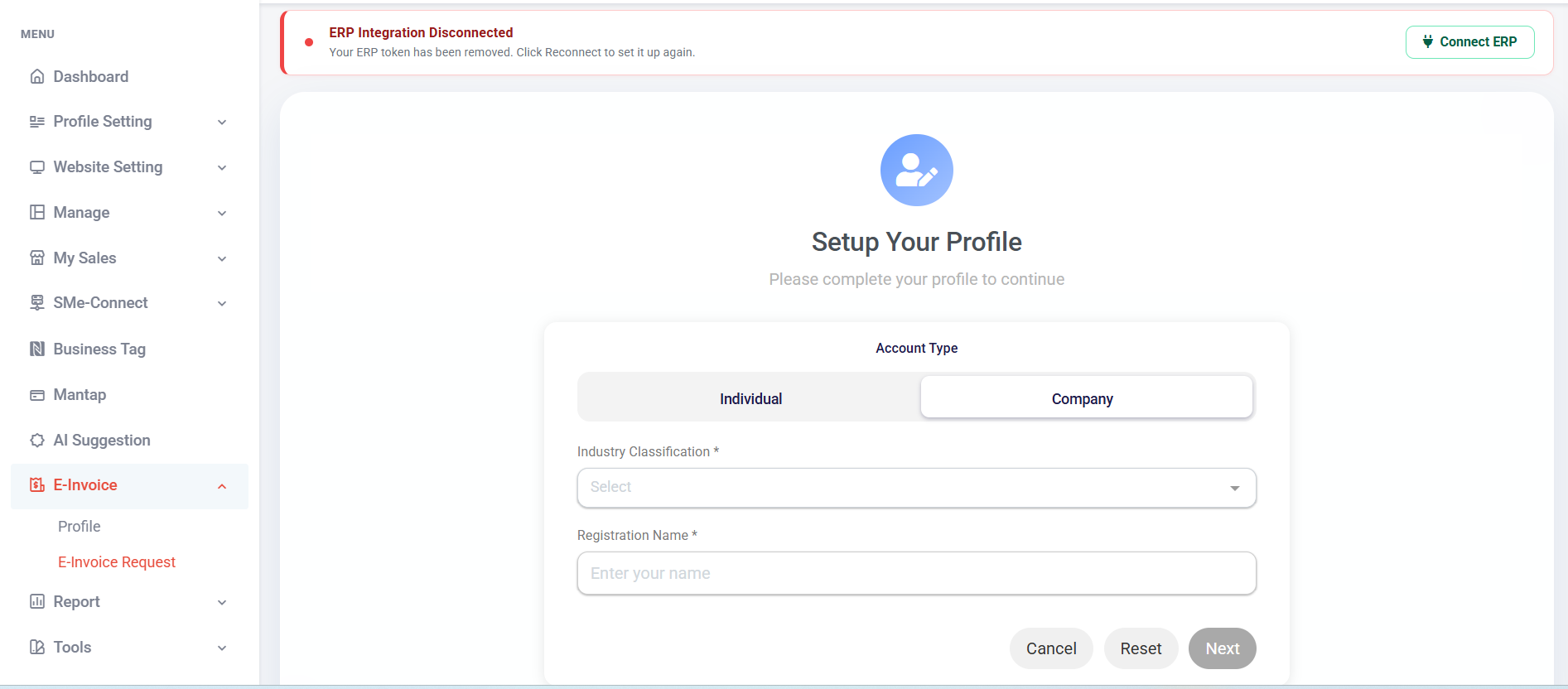Screen dimensions: 1568x689
Task: Open the E-Invoice Request page
Action: click(x=116, y=561)
